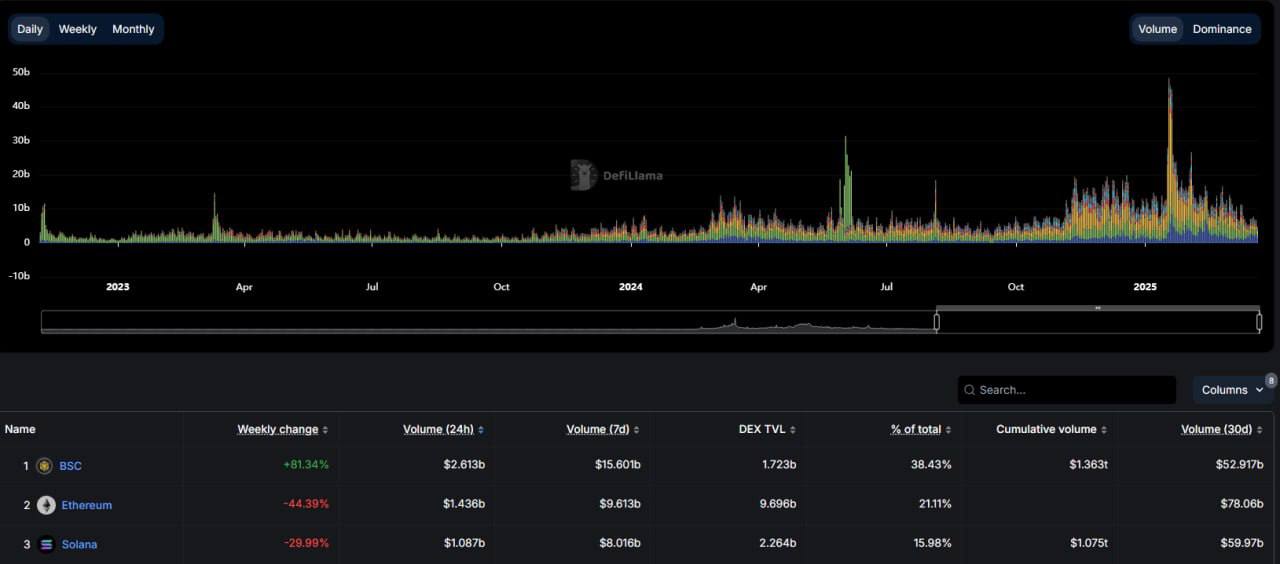Focus the Search input field
The image size is (1280, 564).
1067,390
